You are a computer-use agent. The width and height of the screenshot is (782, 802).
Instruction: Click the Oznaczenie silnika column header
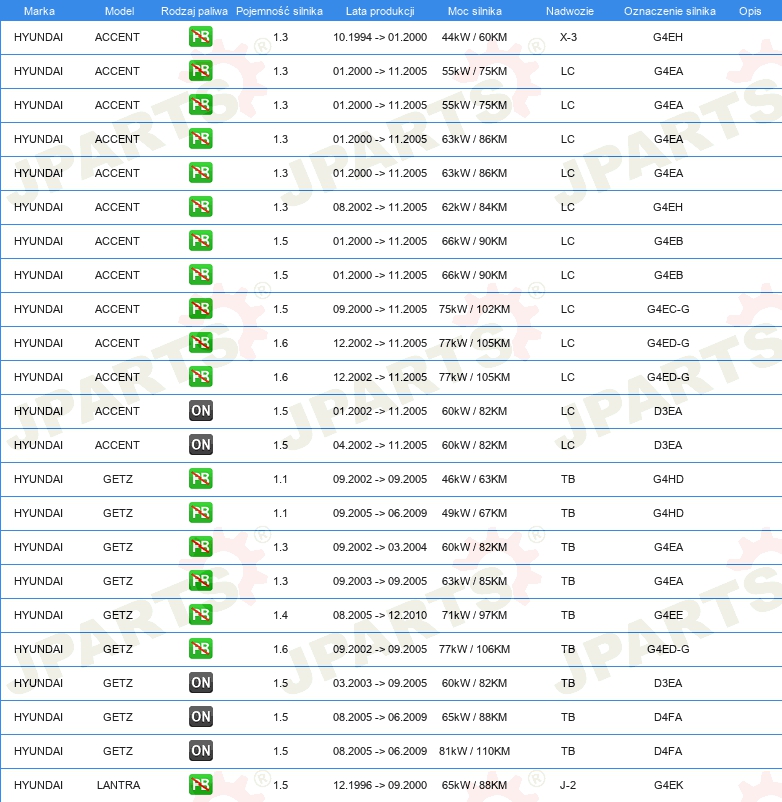[669, 11]
